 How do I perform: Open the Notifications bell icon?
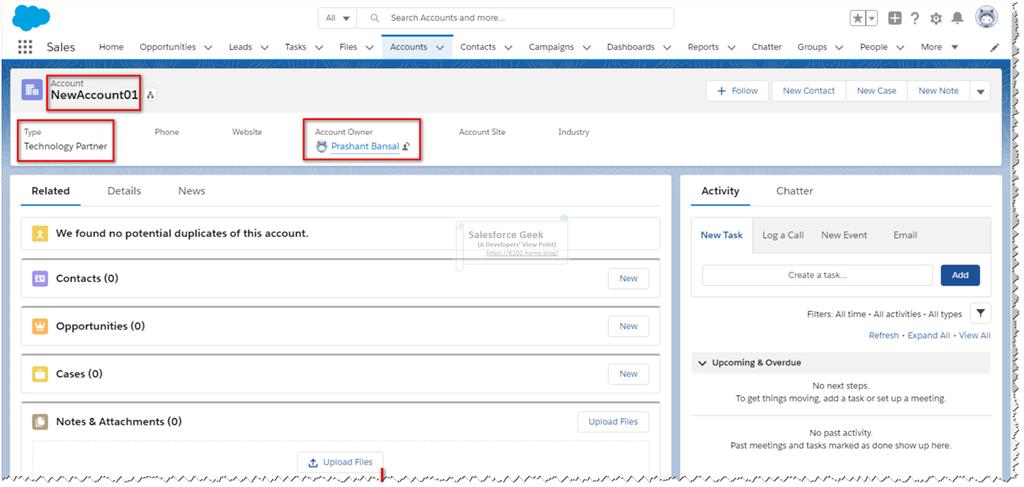pos(957,18)
